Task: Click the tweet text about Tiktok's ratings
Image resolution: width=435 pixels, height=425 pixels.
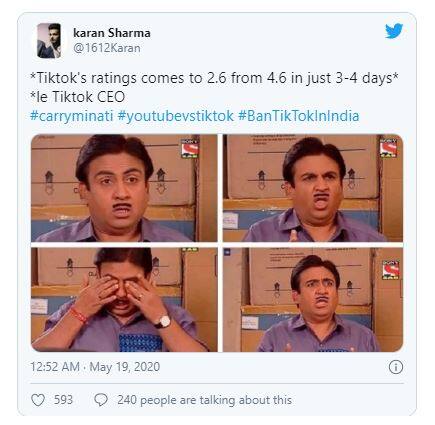Action: point(214,78)
